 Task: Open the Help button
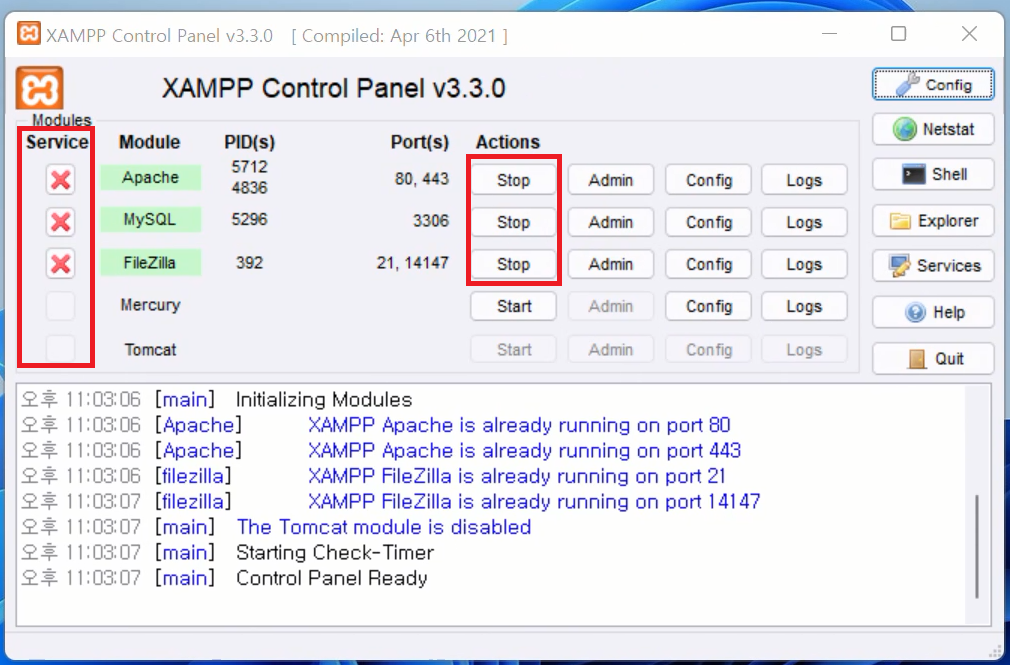tap(933, 313)
